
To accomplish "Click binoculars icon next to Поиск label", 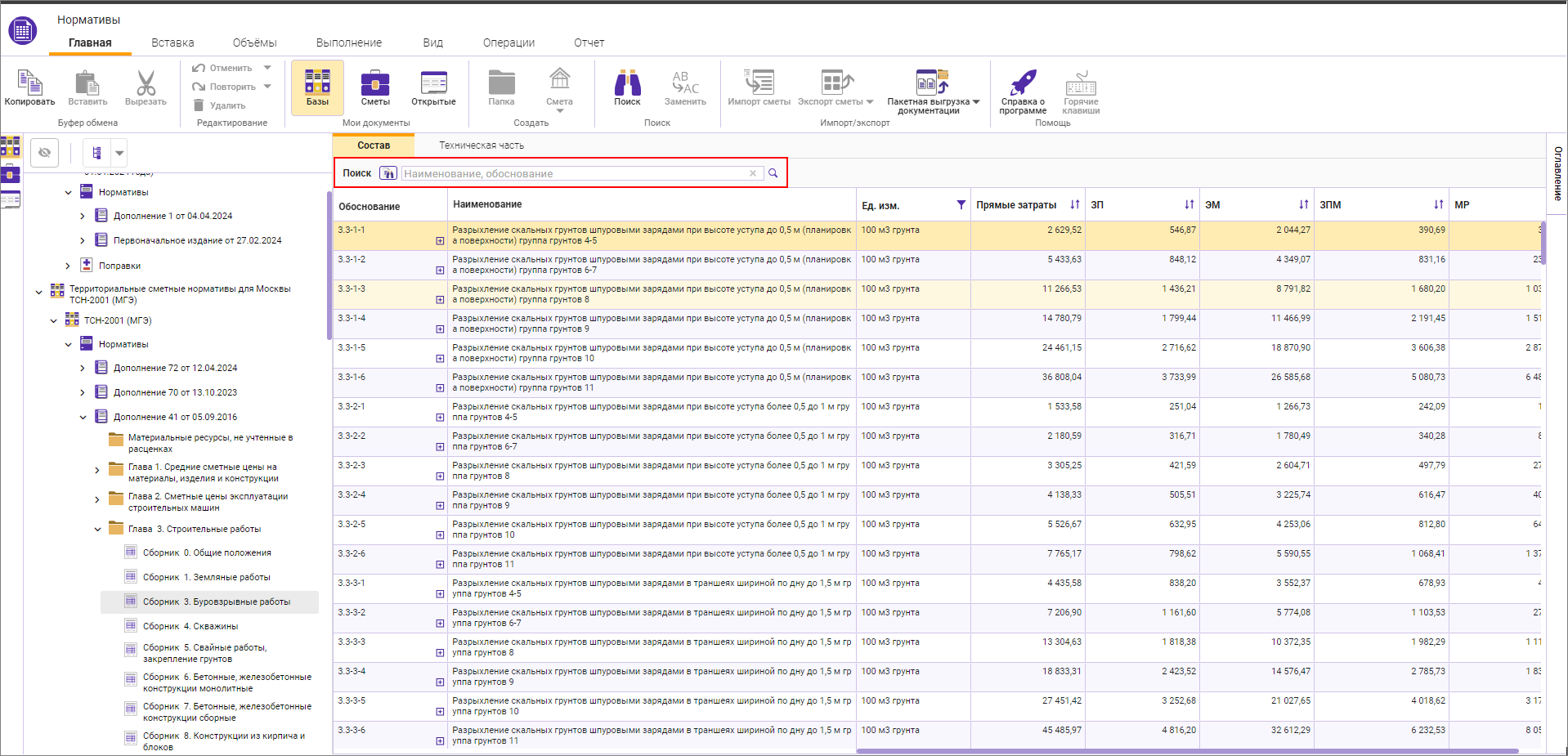I will pos(388,173).
